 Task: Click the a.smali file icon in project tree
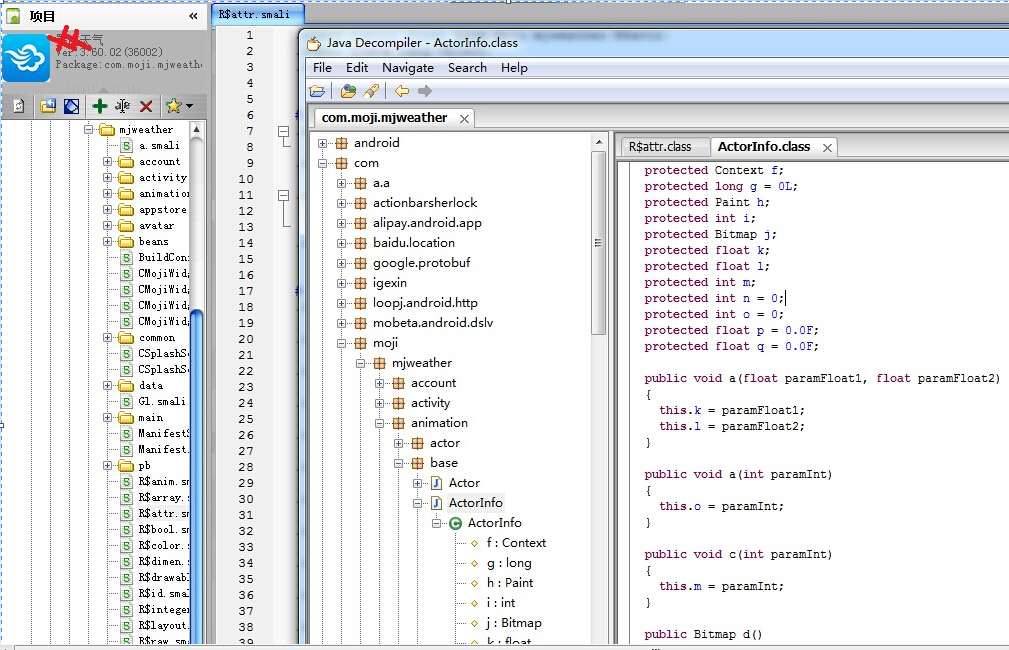(x=127, y=145)
